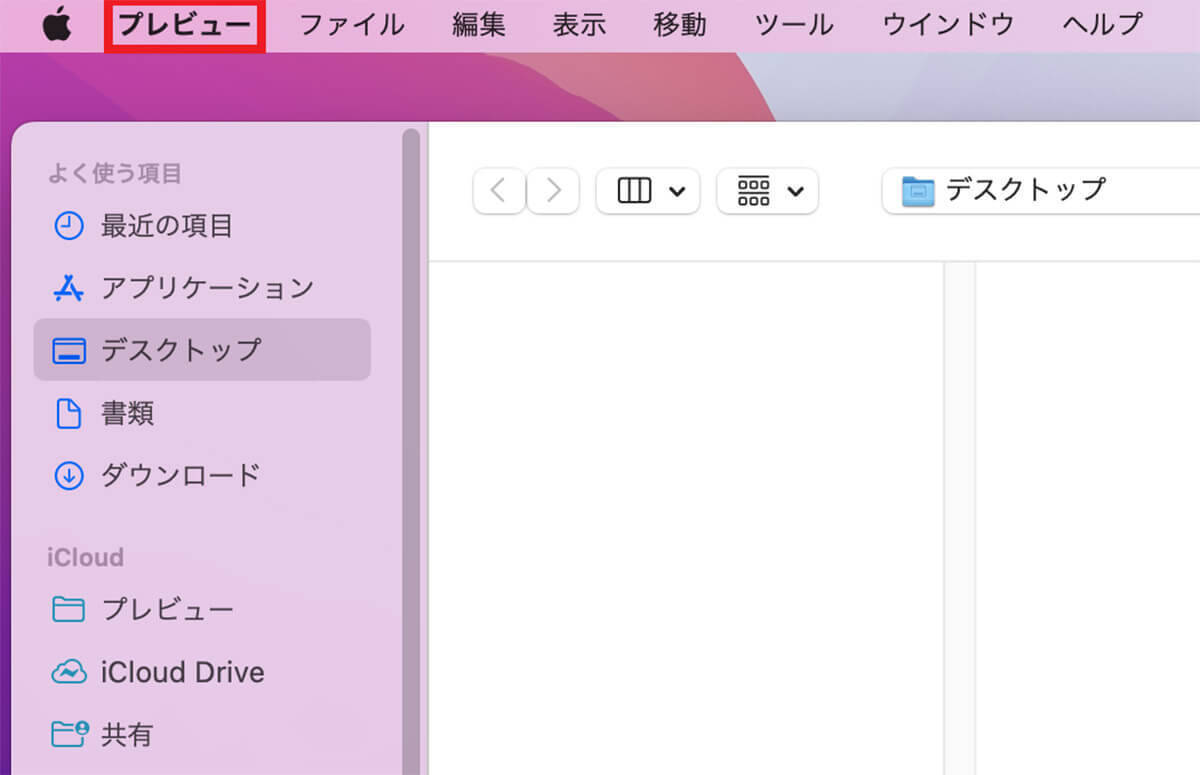Image resolution: width=1200 pixels, height=775 pixels.
Task: Click the ダウンロード arrow icon
Action: [68, 475]
